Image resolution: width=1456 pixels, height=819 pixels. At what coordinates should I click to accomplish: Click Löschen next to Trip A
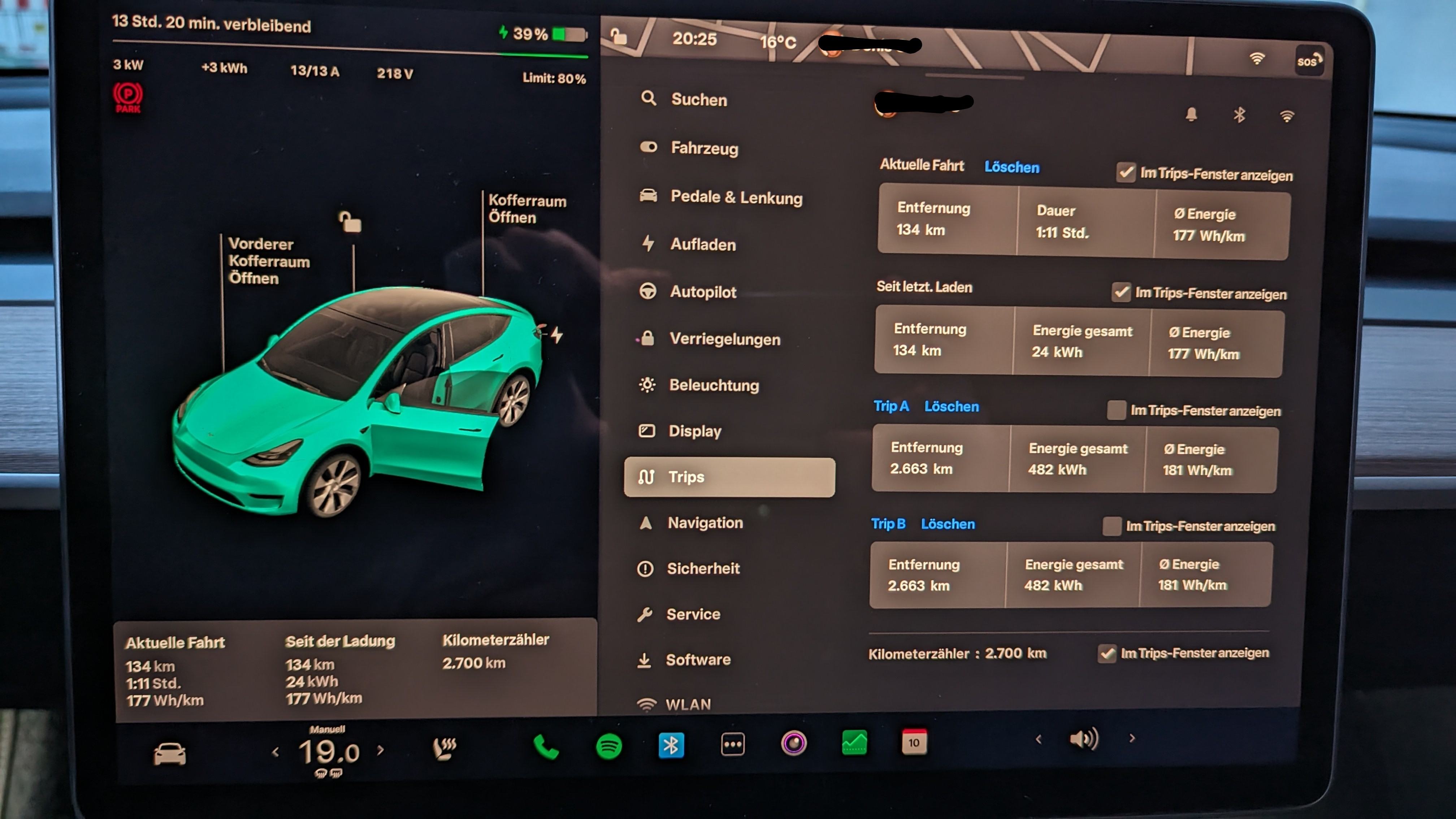[x=951, y=406]
